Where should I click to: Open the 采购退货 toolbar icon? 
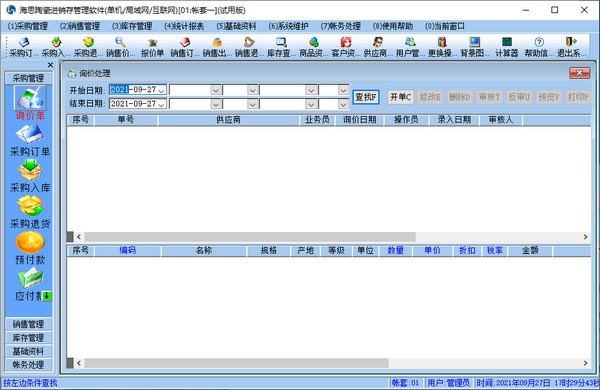click(88, 47)
